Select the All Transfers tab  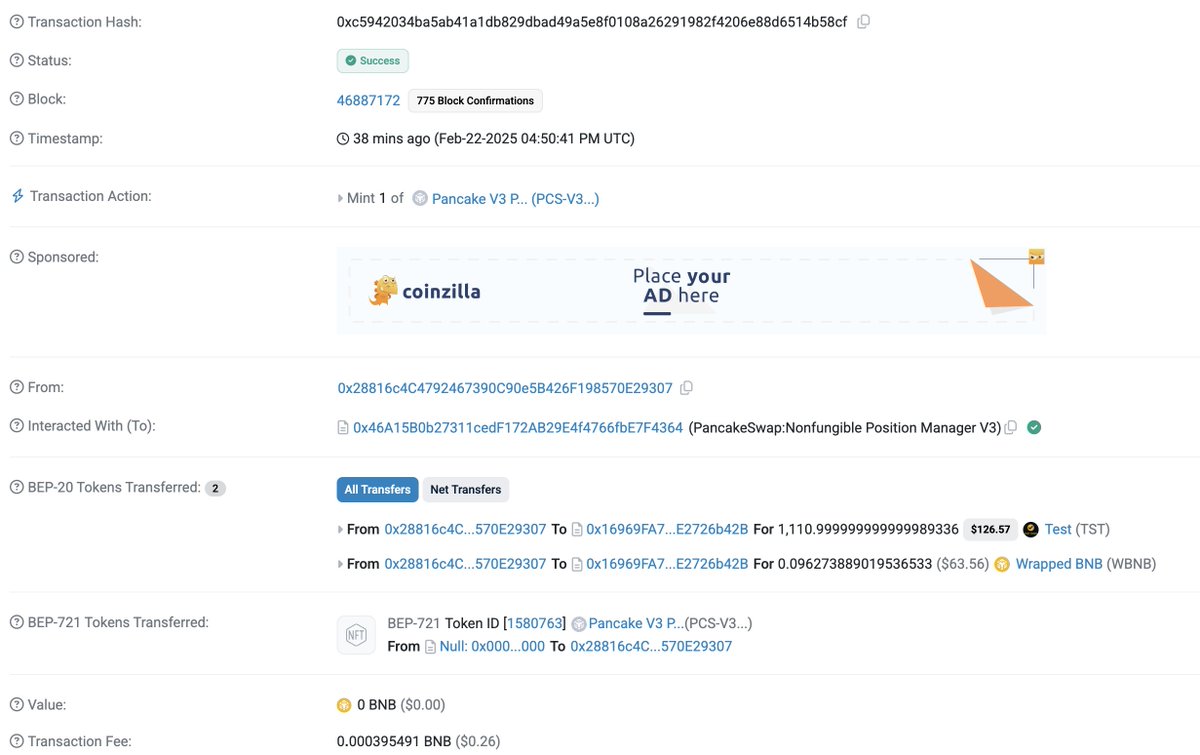click(378, 489)
